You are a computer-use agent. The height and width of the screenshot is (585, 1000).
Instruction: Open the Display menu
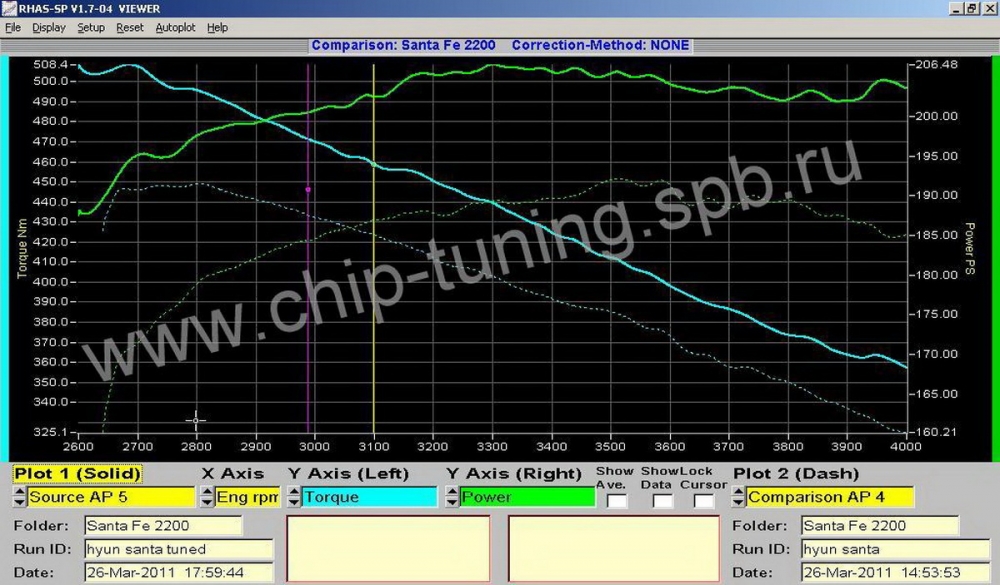[48, 28]
